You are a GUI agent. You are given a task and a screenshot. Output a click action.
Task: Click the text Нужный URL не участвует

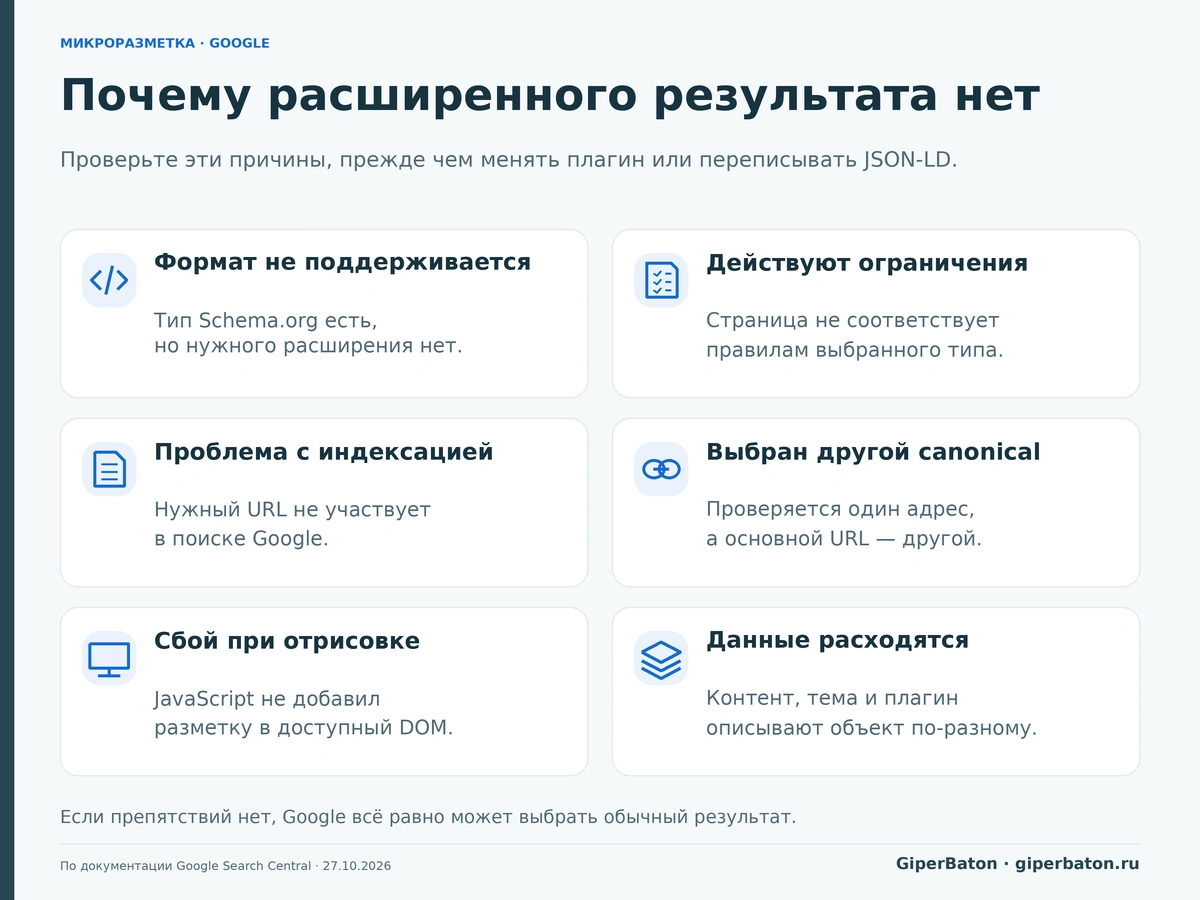tap(292, 510)
